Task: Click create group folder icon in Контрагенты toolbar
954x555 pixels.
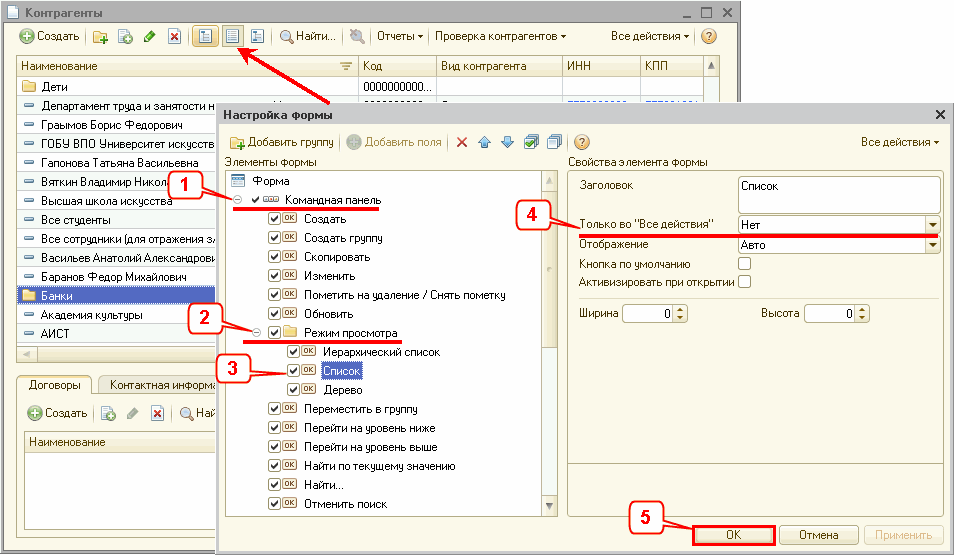Action: 100,37
